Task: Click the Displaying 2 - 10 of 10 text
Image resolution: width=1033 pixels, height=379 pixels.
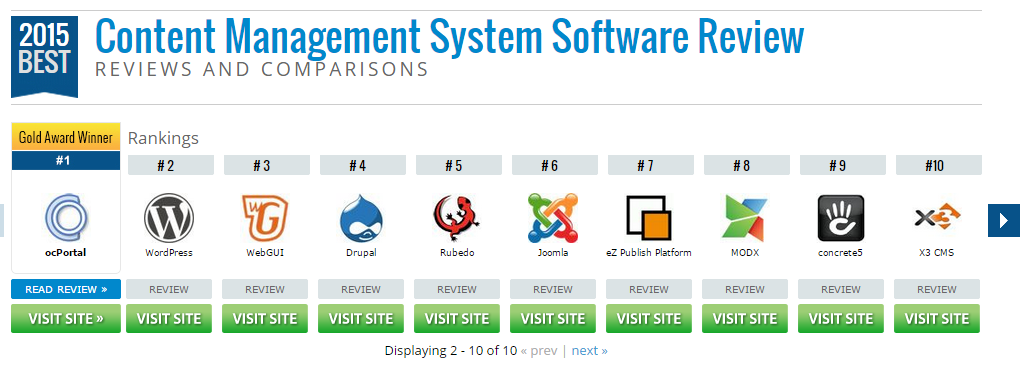Action: tap(451, 351)
